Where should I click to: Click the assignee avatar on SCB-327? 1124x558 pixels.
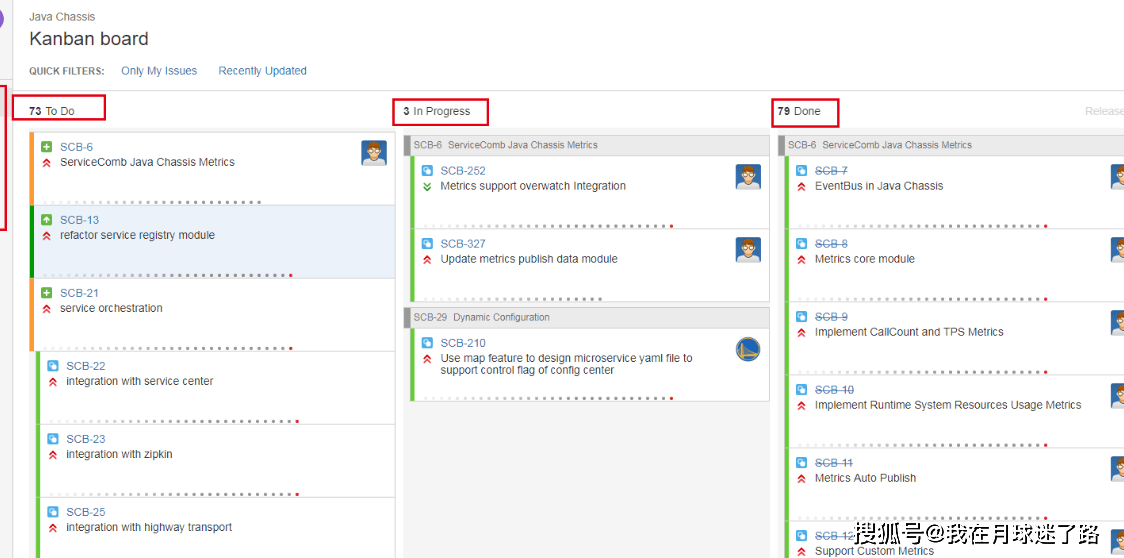pos(748,250)
